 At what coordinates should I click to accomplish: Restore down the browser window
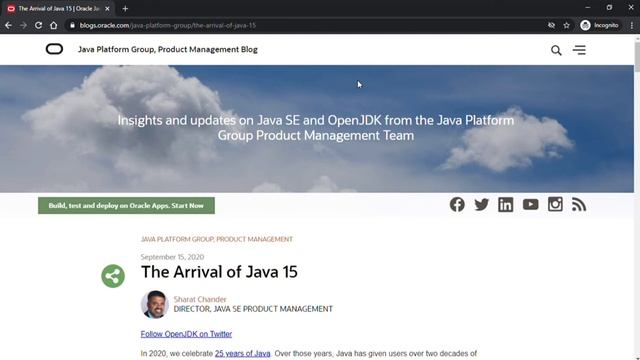(609, 7)
